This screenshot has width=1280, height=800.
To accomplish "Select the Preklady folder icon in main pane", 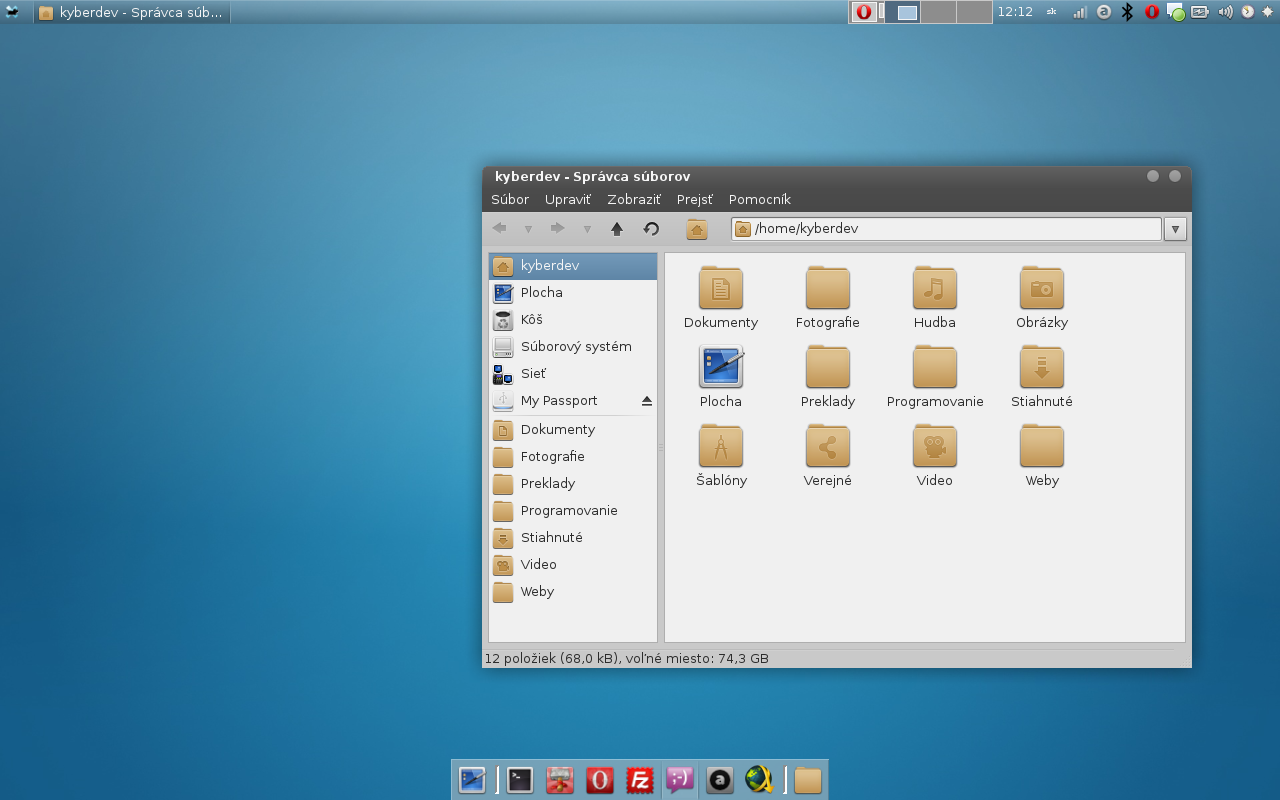I will [x=828, y=377].
